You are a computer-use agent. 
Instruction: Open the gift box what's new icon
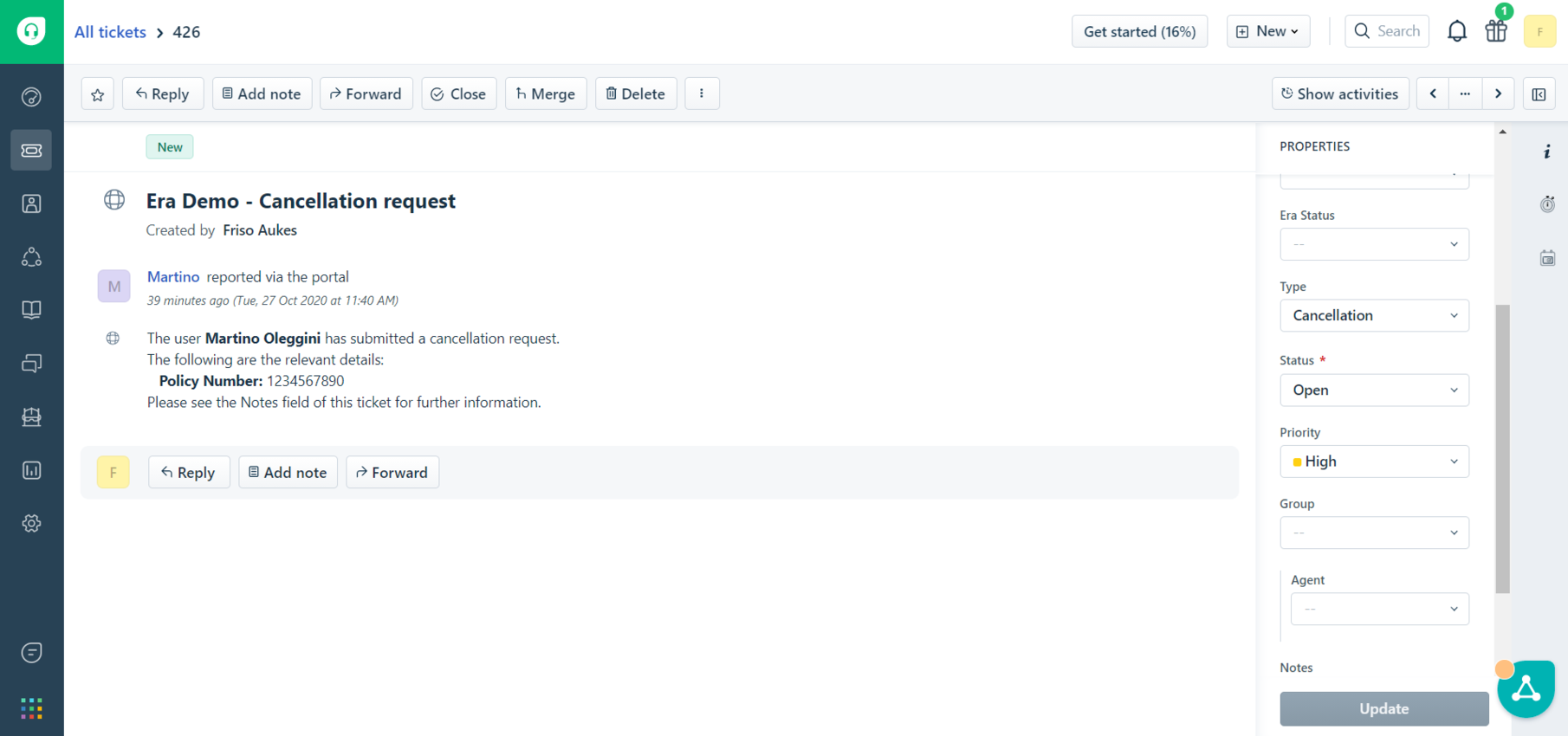pos(1496,31)
